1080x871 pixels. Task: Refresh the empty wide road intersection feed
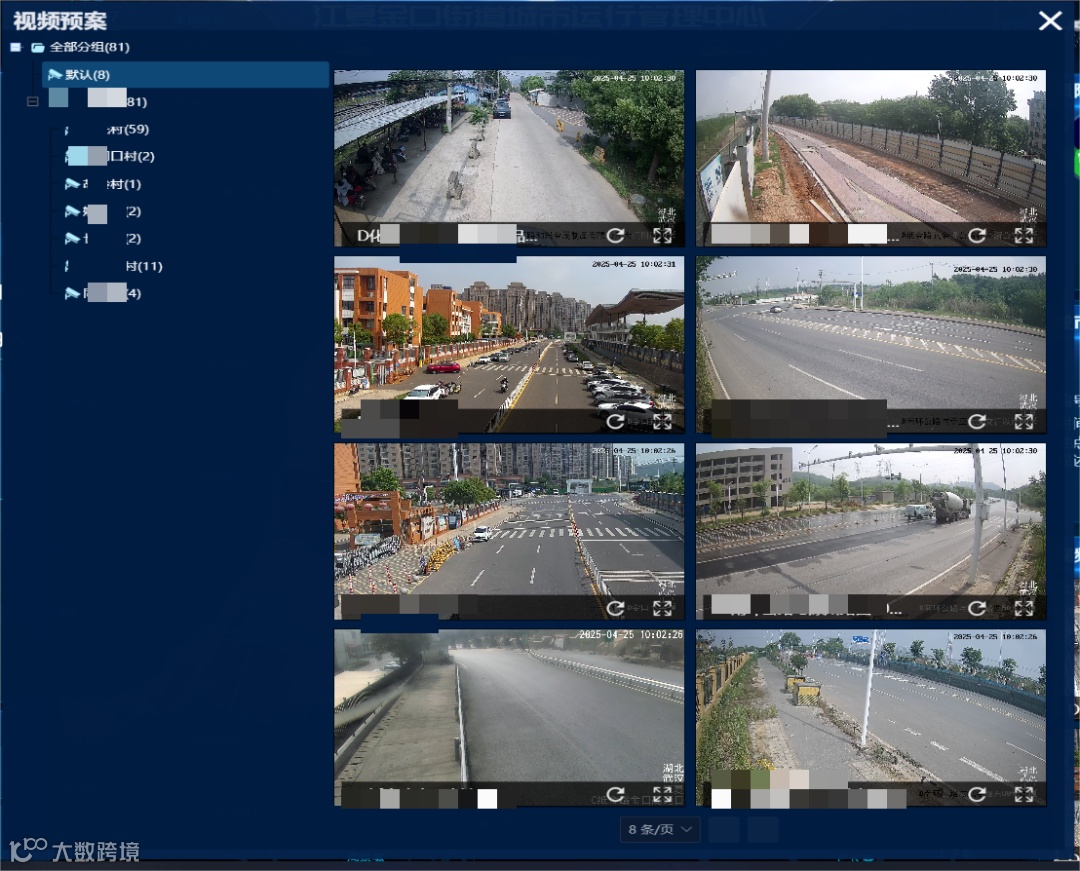(x=977, y=421)
